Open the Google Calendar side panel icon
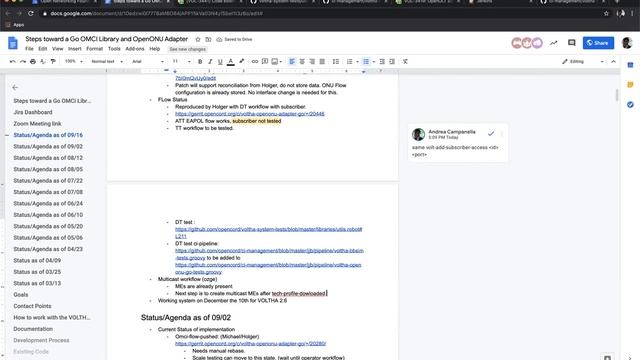 click(x=630, y=65)
